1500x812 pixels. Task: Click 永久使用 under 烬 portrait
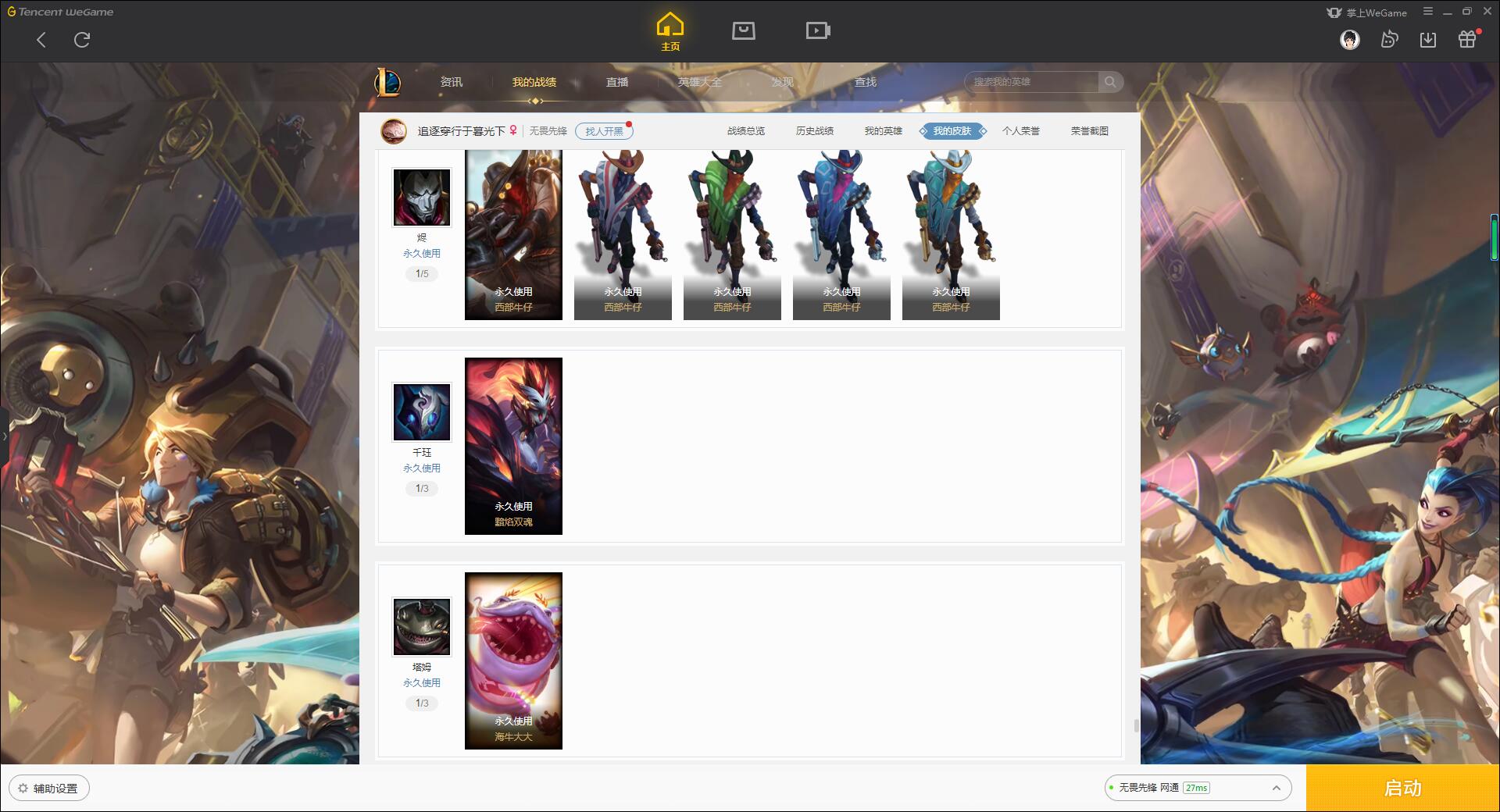click(422, 254)
